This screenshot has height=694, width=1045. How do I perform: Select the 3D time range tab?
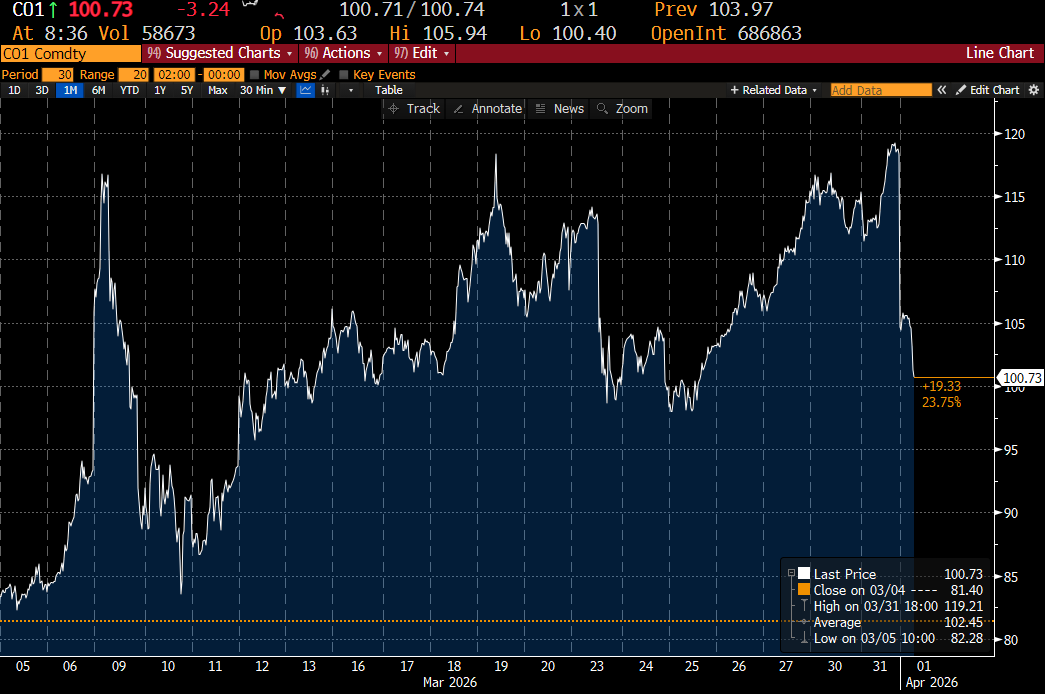42,90
